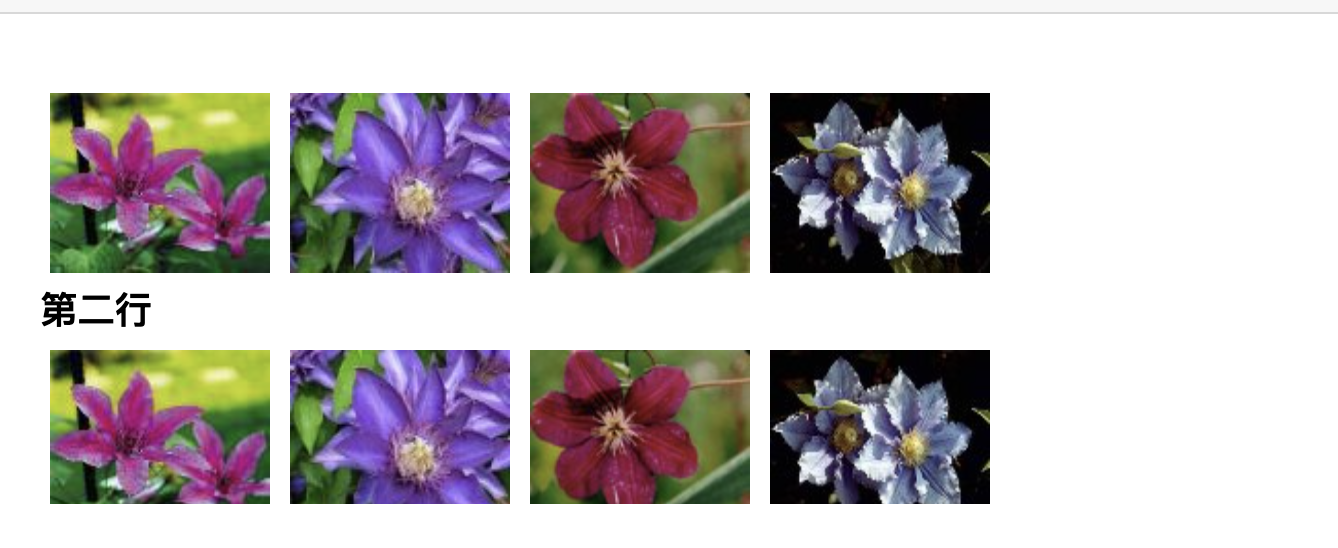The image size is (1338, 548).
Task: Open the purple clematis image in second row
Action: point(400,427)
